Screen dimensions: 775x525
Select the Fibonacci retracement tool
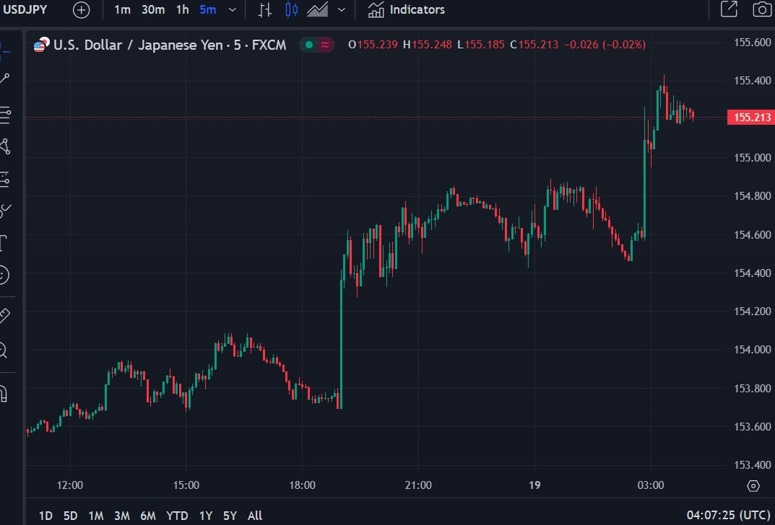click(5, 115)
